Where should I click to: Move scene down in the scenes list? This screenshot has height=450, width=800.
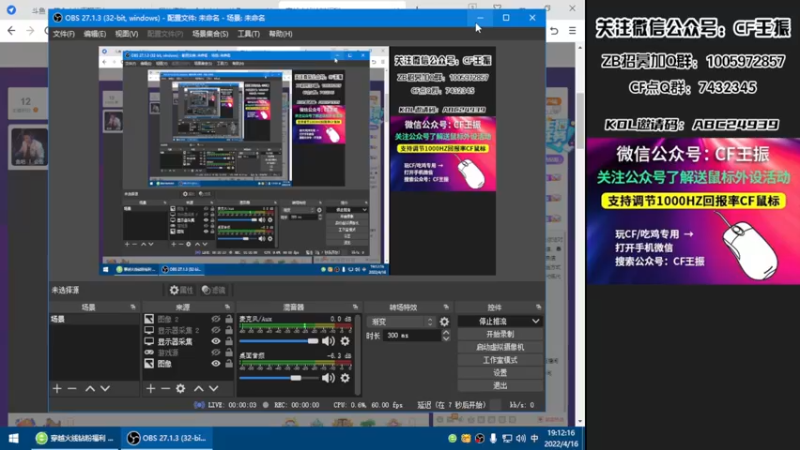105,389
